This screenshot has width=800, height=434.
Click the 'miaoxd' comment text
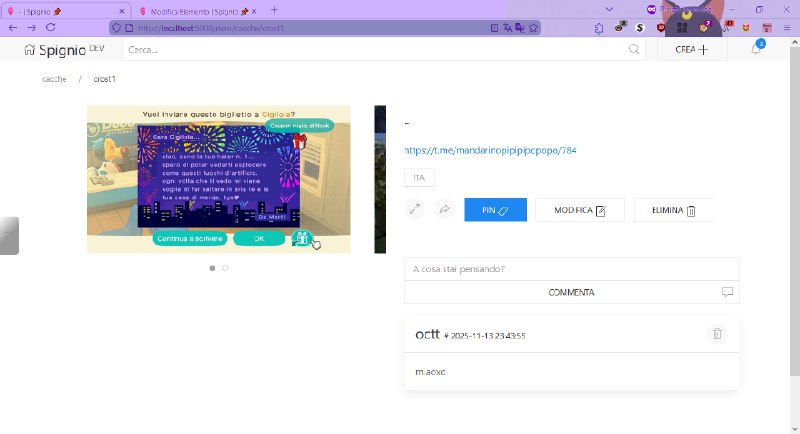430,372
